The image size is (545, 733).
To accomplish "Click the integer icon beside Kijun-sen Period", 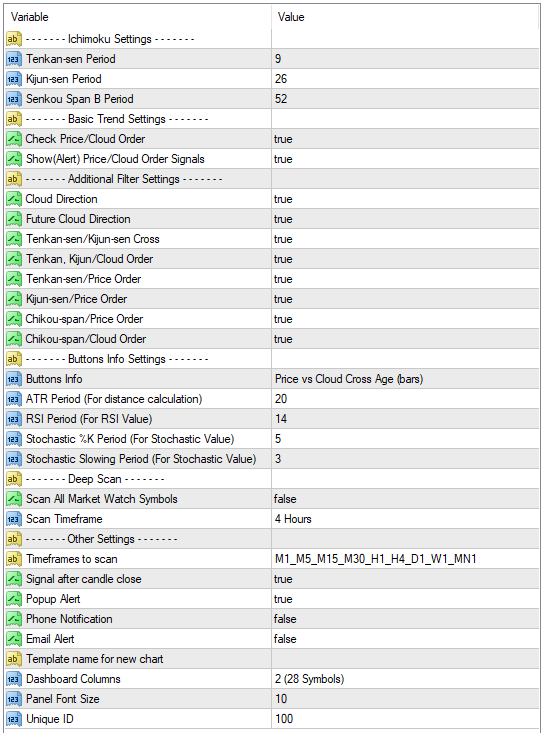I will (14, 79).
